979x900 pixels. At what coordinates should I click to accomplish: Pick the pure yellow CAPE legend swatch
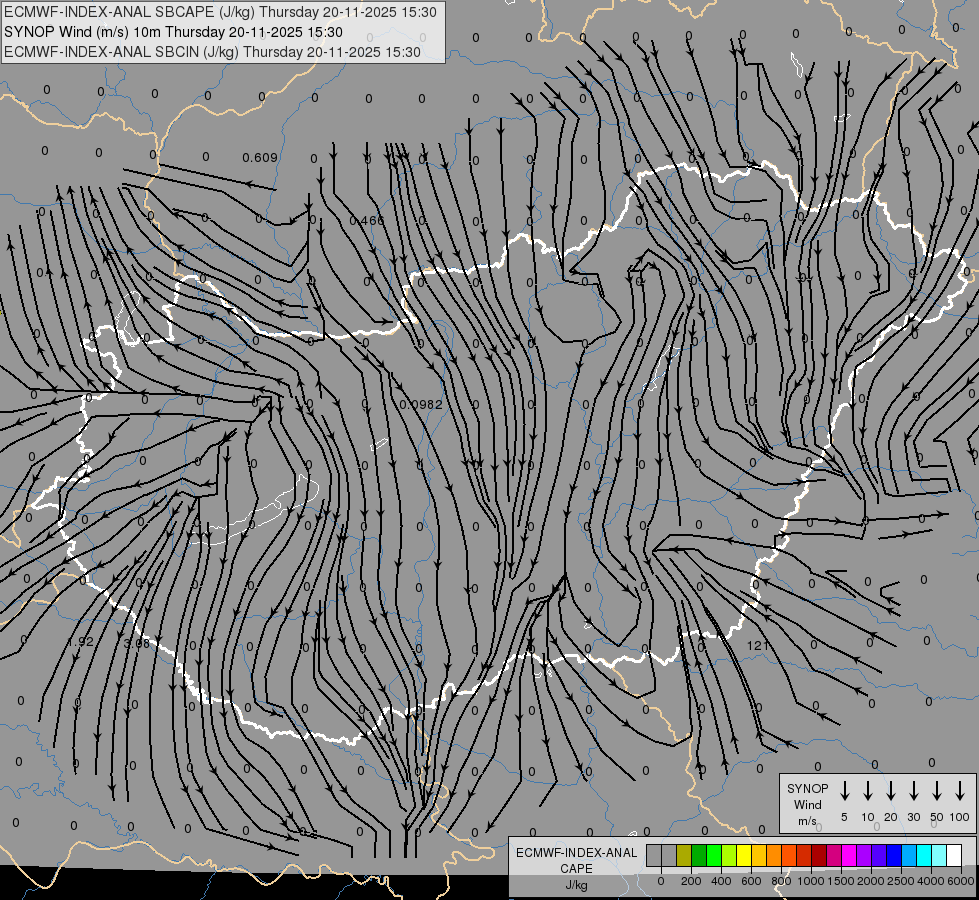coord(744,855)
